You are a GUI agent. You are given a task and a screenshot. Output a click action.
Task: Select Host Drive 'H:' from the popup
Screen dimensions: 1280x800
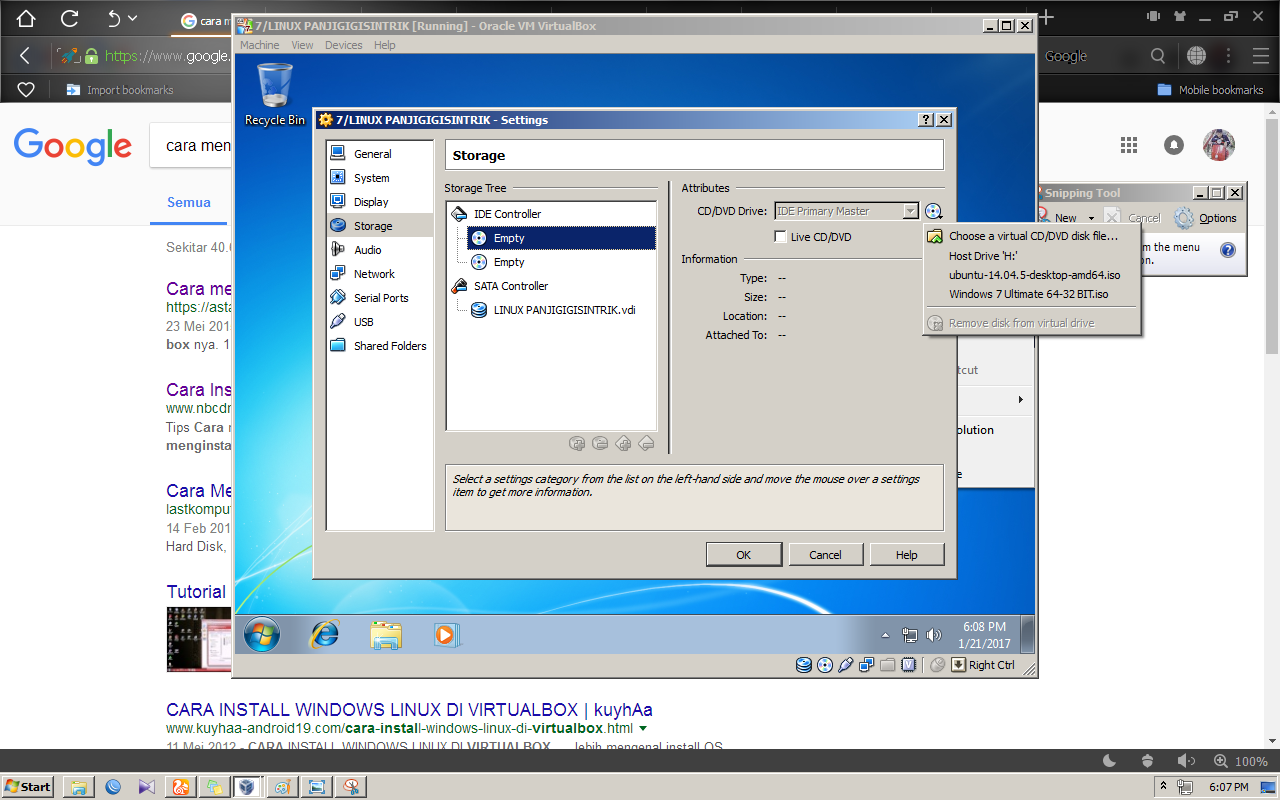point(1033,256)
